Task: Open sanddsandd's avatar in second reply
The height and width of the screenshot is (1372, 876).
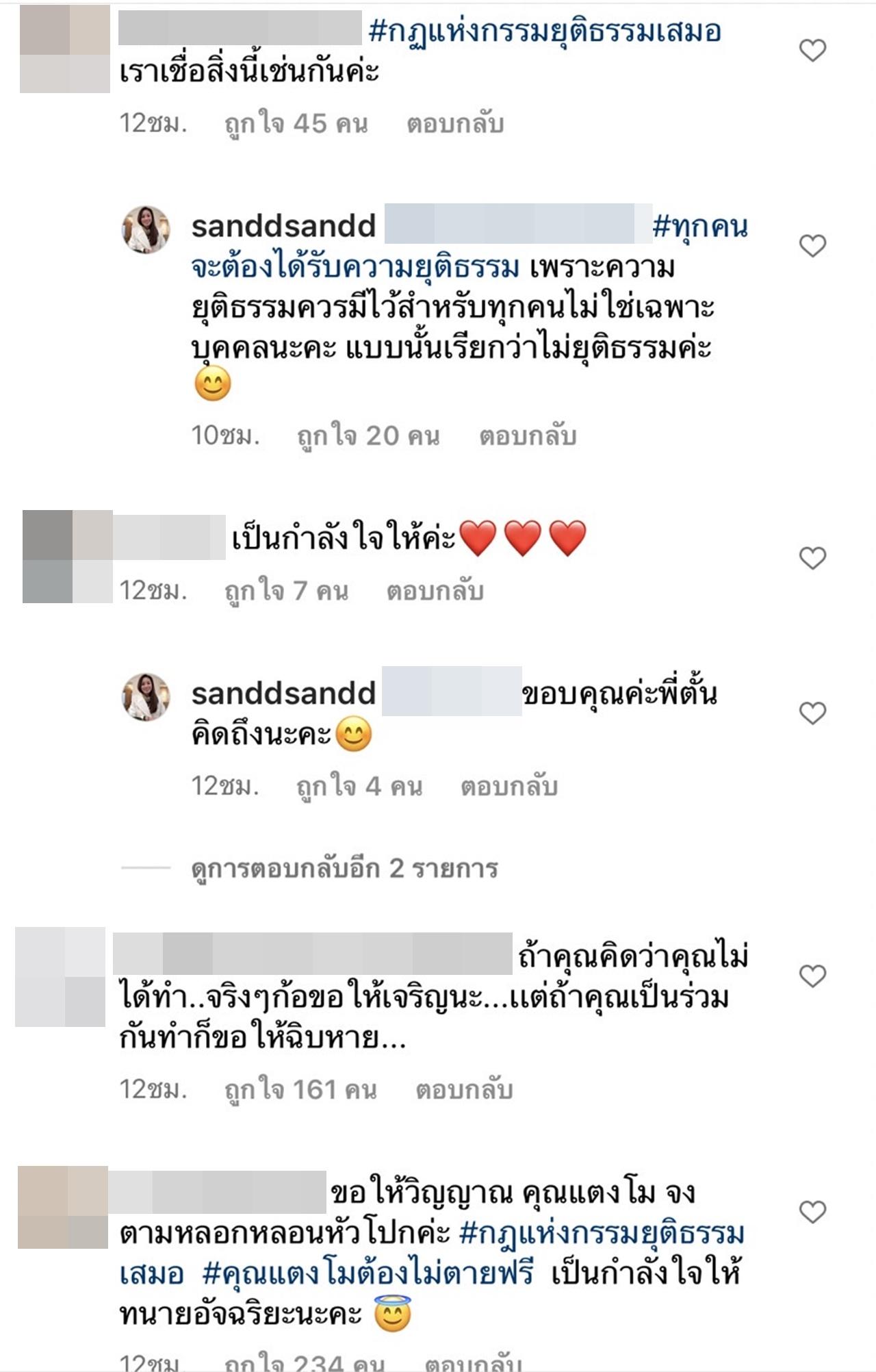Action: pos(146,697)
